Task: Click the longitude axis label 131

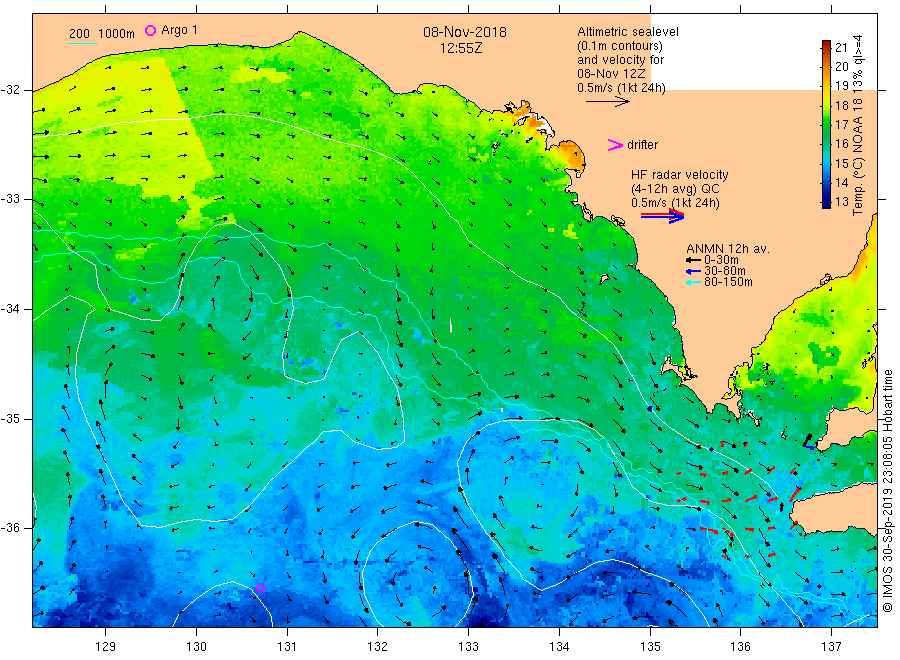Action: pyautogui.click(x=287, y=646)
